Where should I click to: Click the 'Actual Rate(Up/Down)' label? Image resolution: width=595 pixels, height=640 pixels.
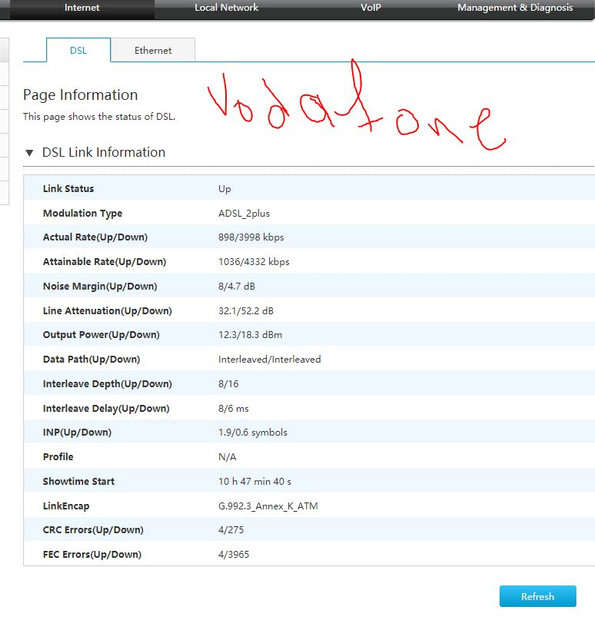tap(95, 237)
